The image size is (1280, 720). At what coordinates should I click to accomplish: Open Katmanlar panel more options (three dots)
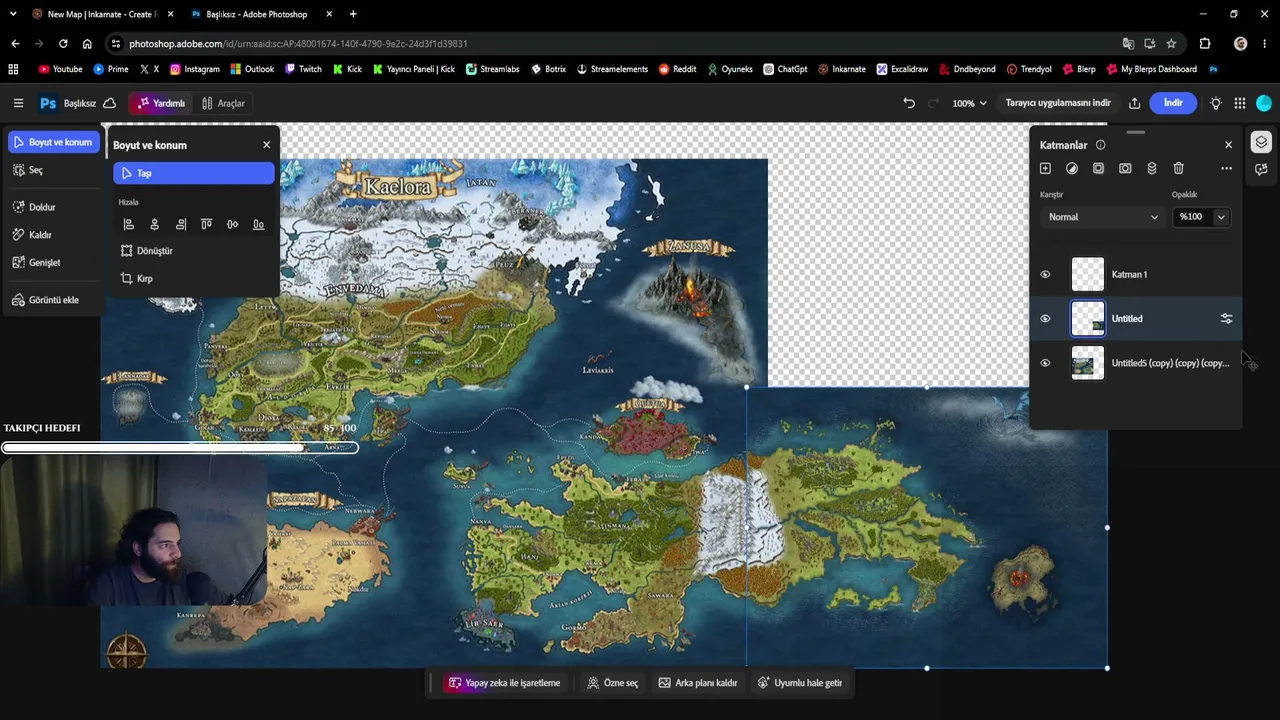[x=1226, y=168]
